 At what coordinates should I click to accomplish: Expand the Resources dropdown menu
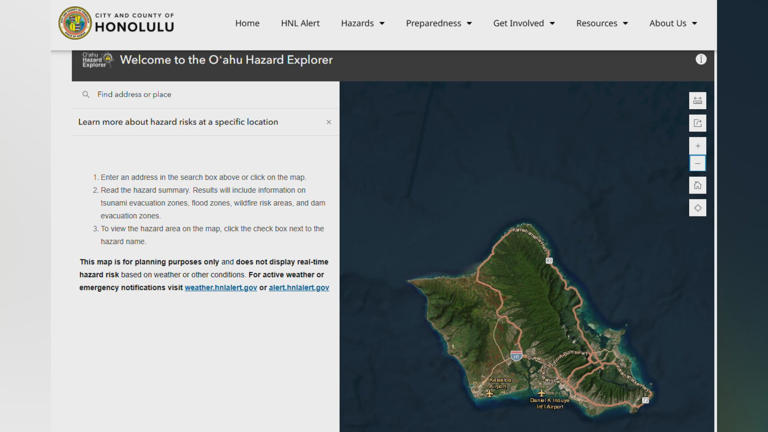[602, 23]
